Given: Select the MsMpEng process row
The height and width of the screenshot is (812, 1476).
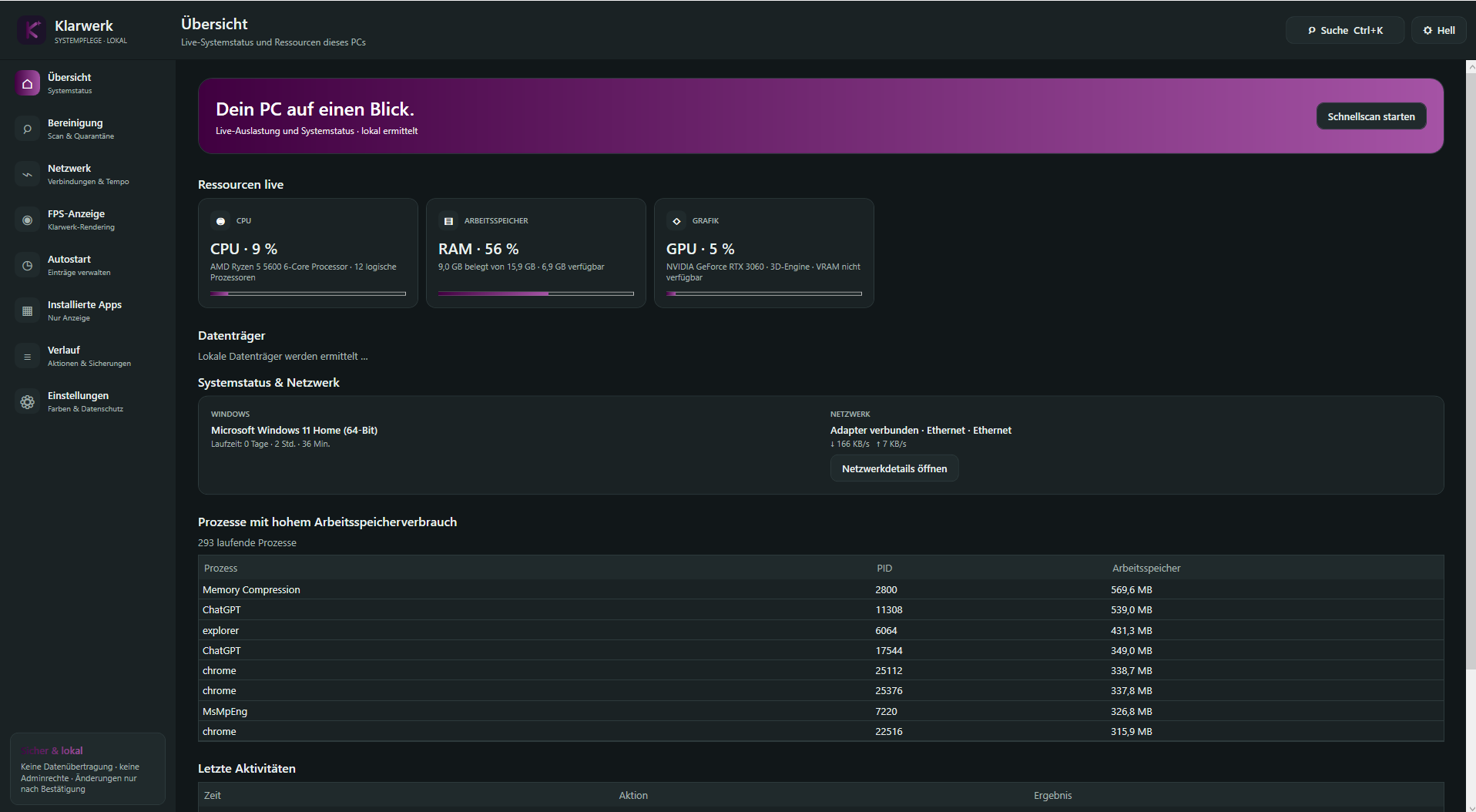Looking at the screenshot, I should click(821, 711).
